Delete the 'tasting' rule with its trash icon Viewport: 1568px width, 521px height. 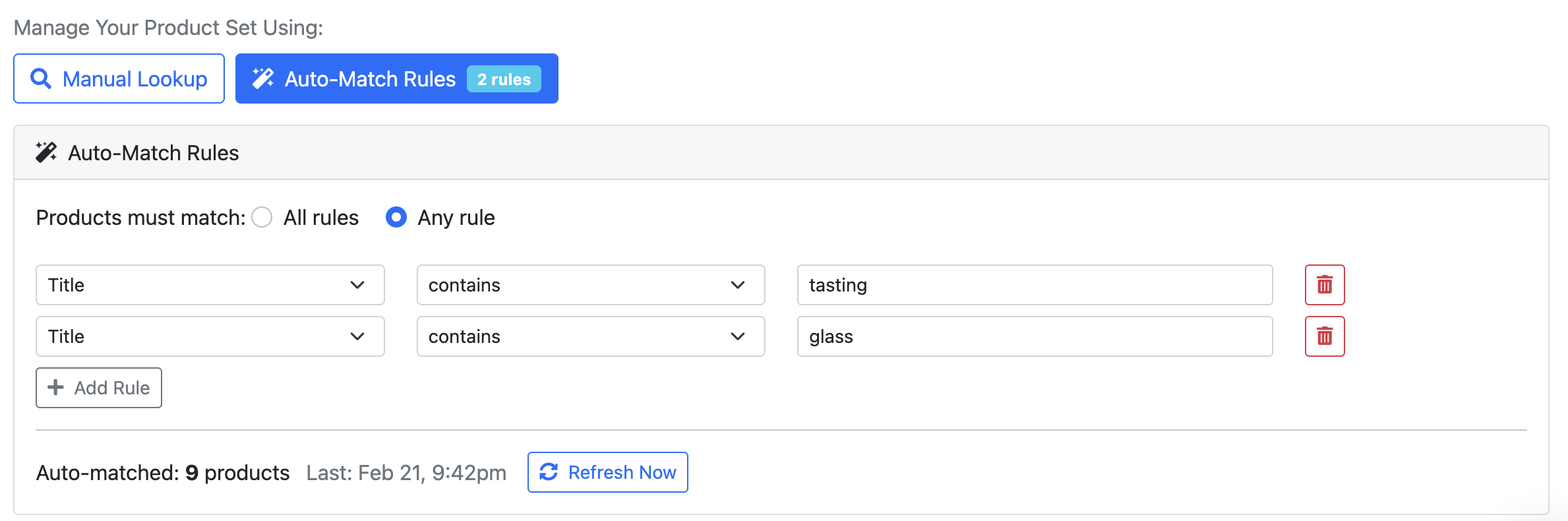tap(1324, 285)
